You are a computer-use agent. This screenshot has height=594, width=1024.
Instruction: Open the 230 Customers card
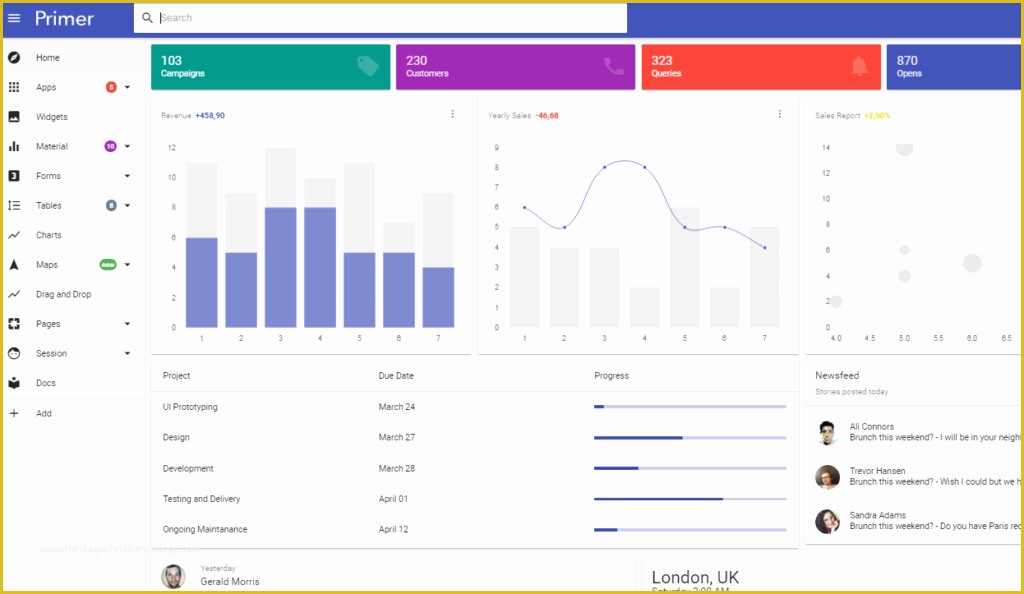pyautogui.click(x=515, y=67)
